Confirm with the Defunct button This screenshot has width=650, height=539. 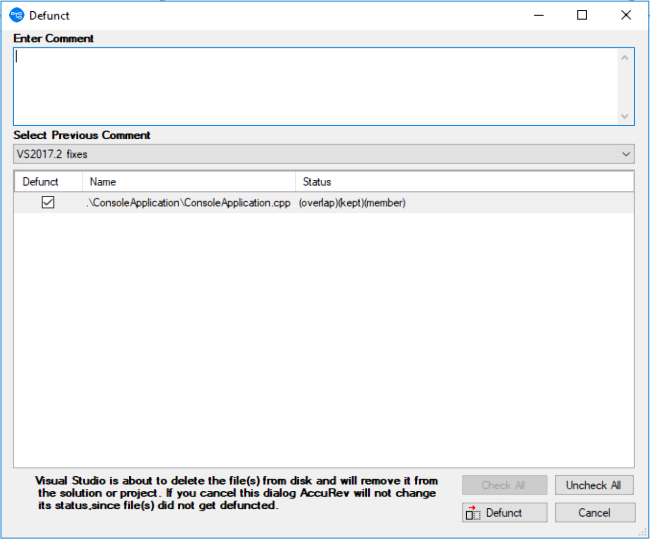pos(504,512)
